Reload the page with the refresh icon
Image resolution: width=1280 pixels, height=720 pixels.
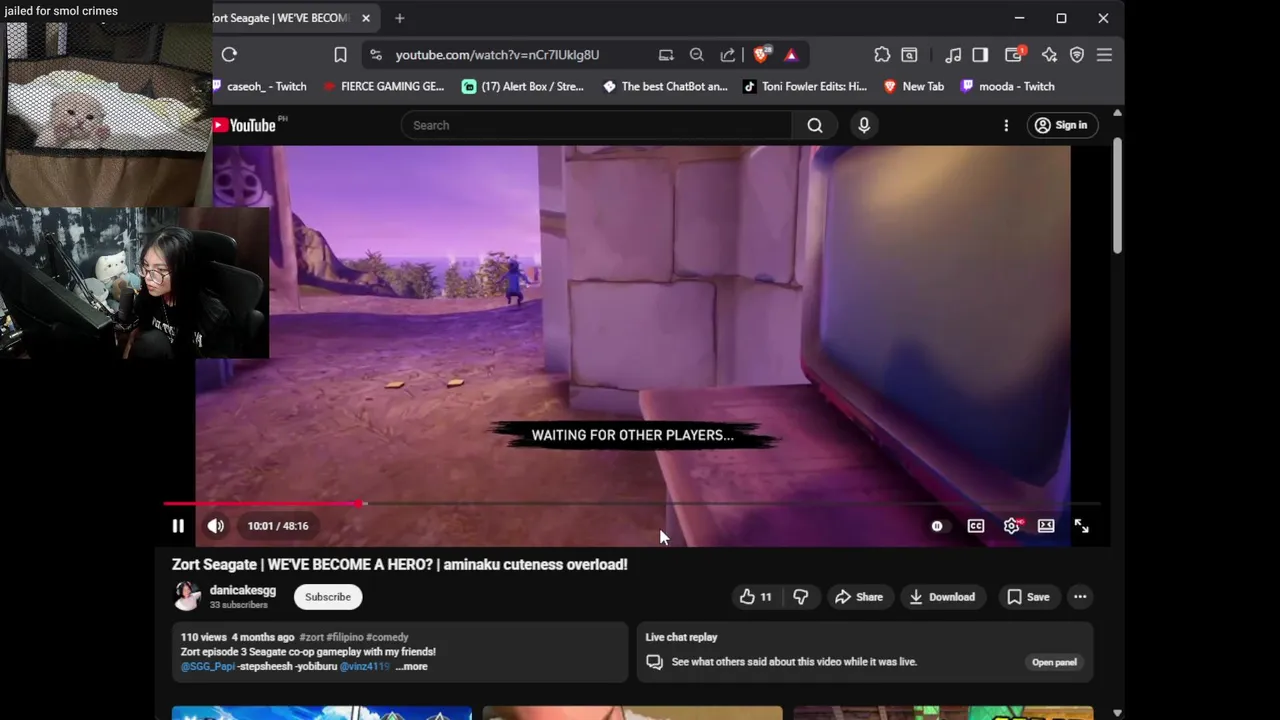pos(229,55)
